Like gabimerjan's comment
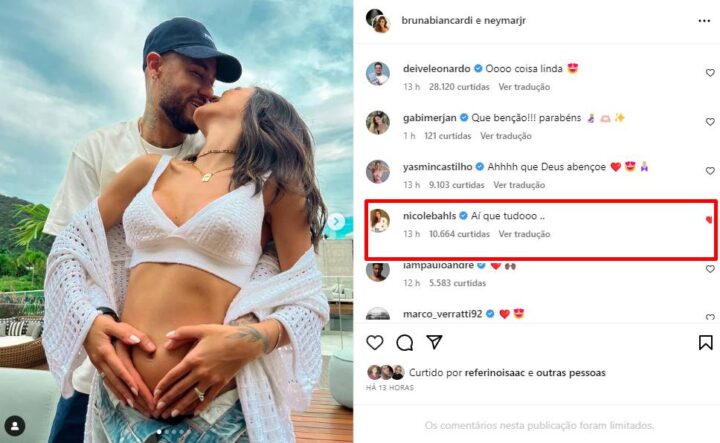Screen dimensions: 720x443 click(x=710, y=121)
